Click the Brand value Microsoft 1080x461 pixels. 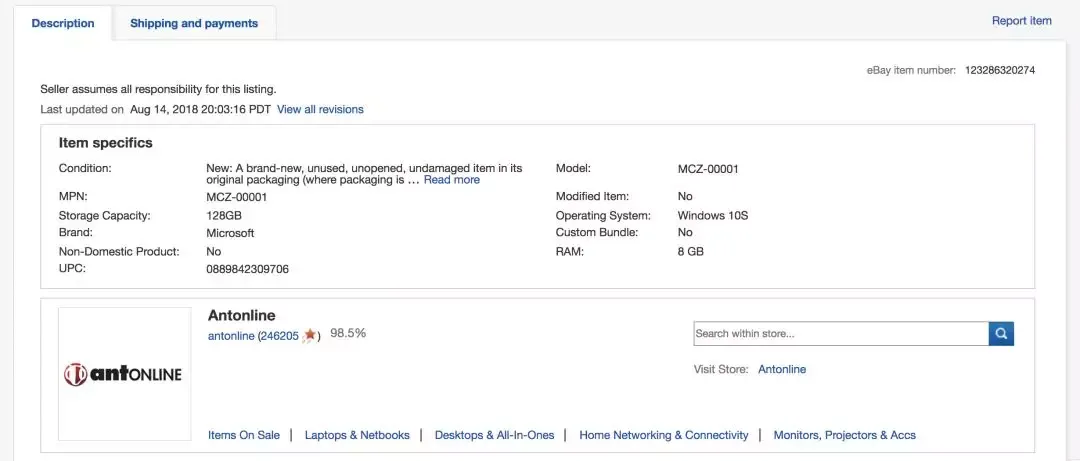click(x=230, y=233)
